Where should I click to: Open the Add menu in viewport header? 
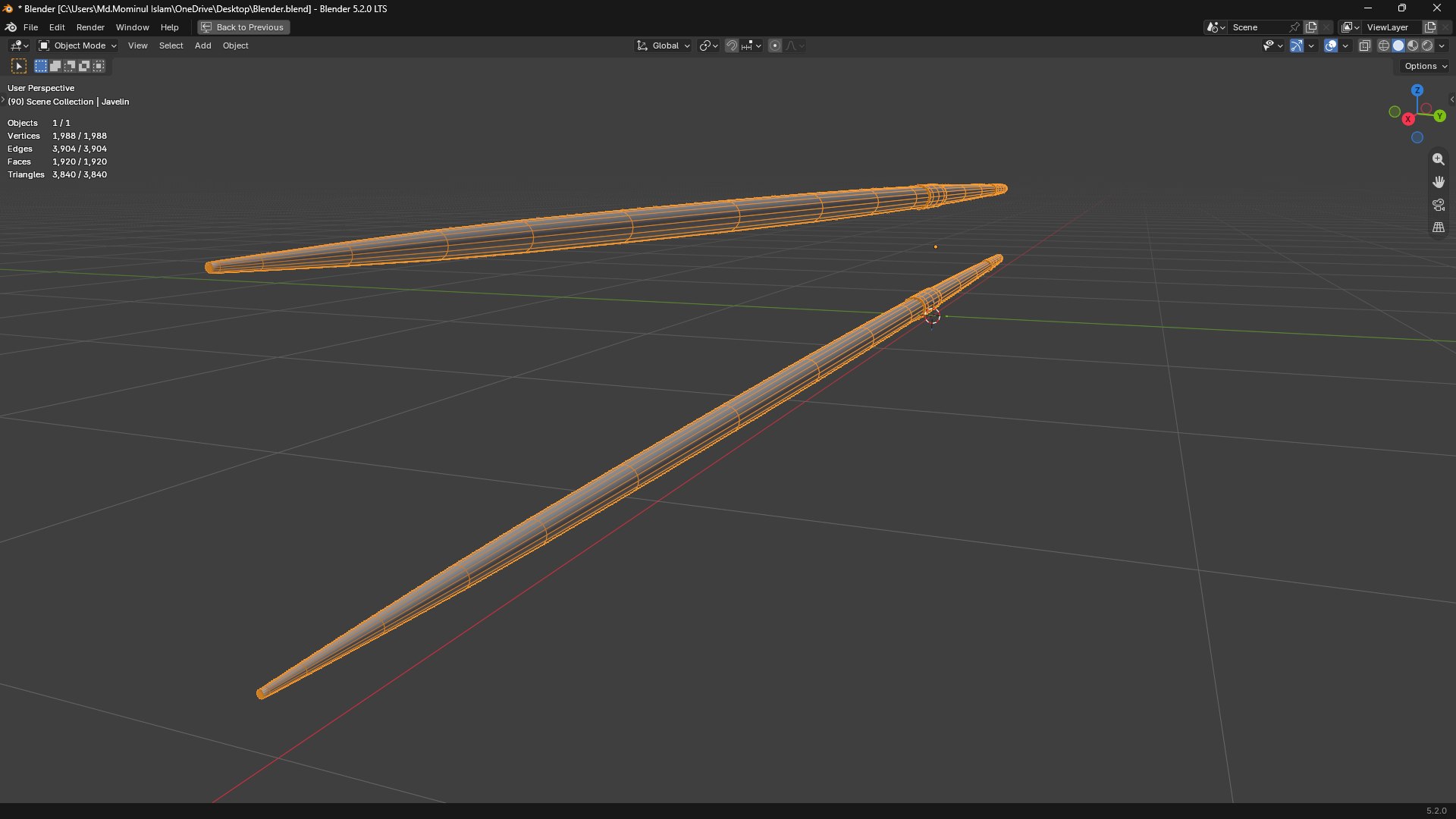(x=202, y=45)
